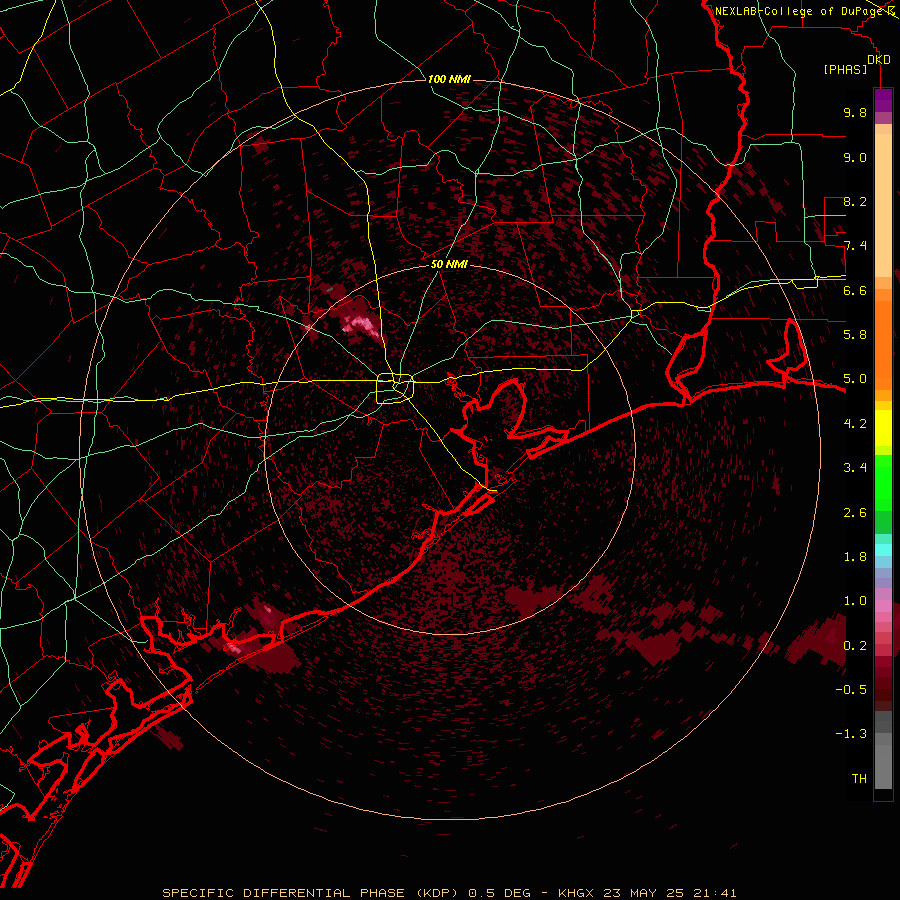Click the 1.0 scale value

855,601
